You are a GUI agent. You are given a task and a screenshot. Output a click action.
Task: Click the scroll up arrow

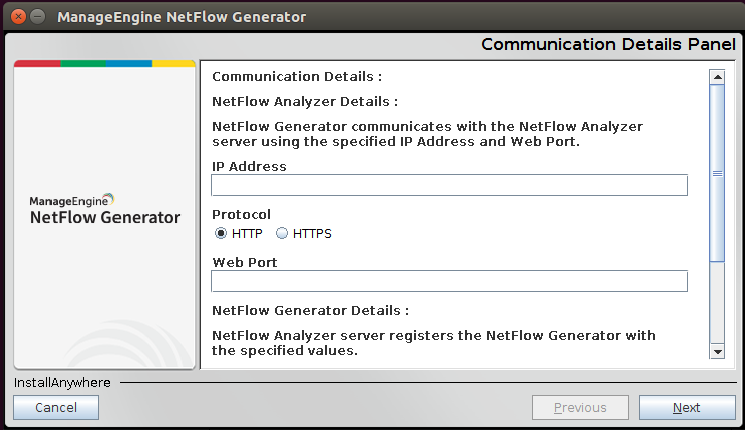click(716, 77)
